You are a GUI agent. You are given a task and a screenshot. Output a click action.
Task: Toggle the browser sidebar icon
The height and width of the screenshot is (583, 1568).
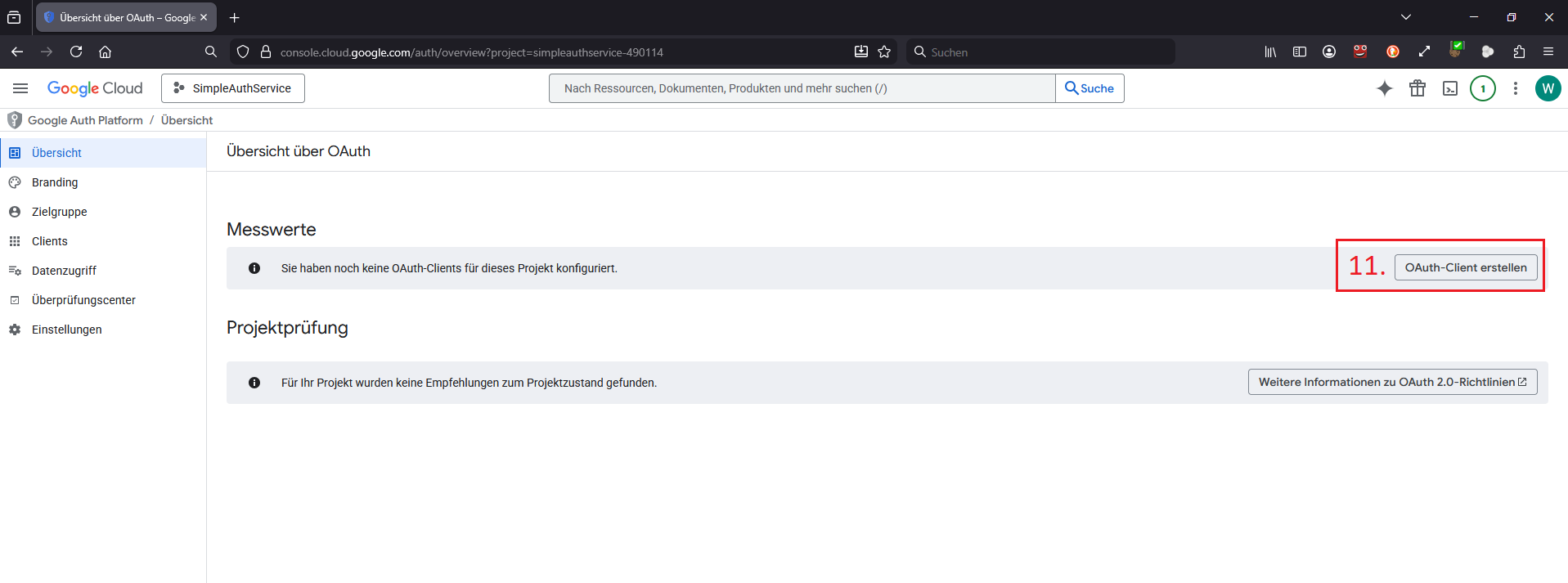pos(1300,52)
